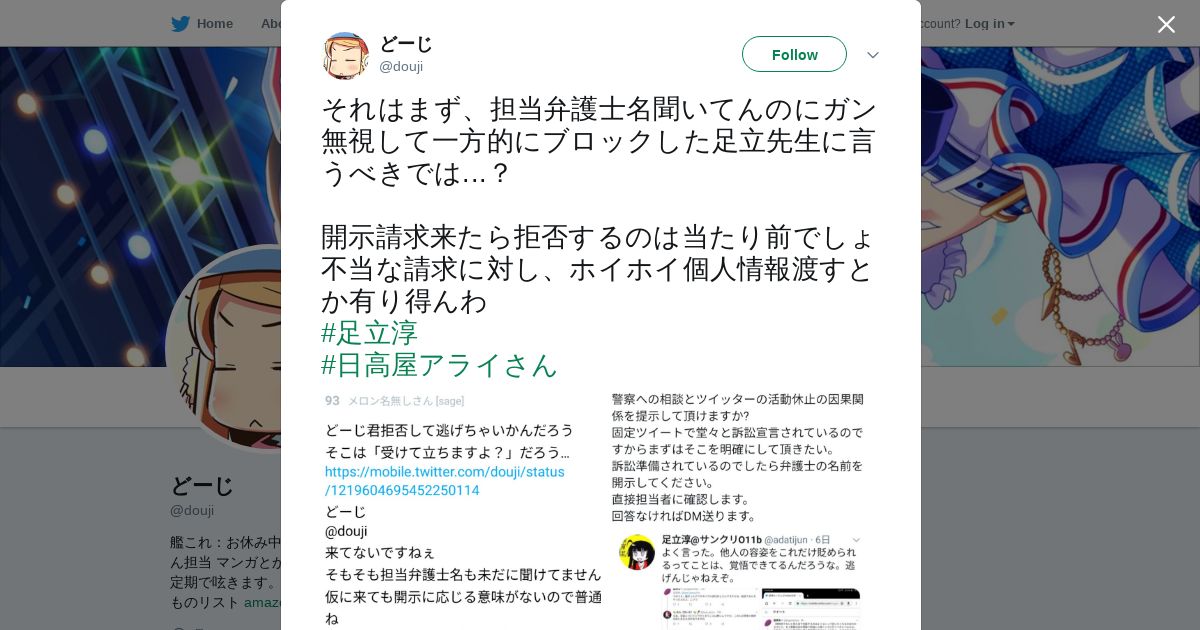Open the About menu item
This screenshot has width=1200, height=630.
coord(271,23)
